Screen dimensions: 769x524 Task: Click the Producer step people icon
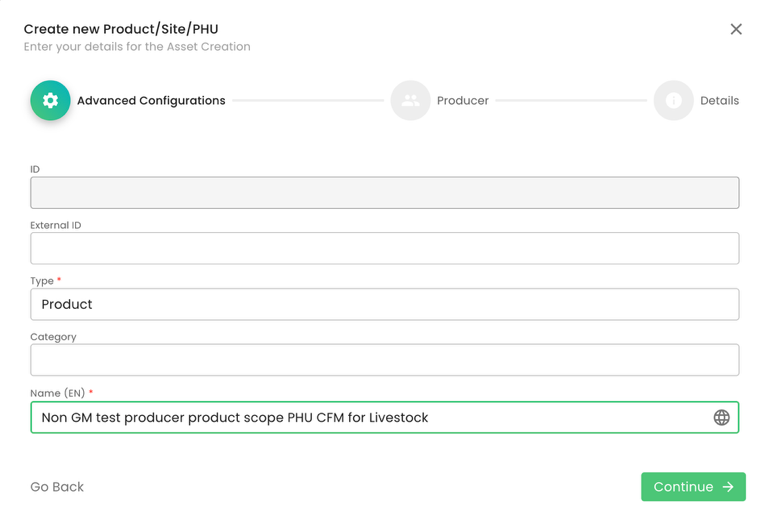pyautogui.click(x=410, y=101)
